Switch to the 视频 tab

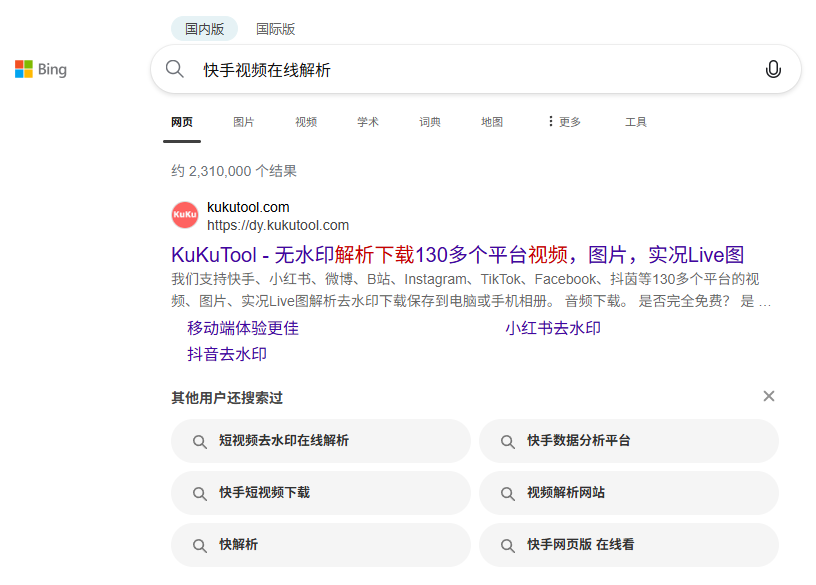click(305, 121)
